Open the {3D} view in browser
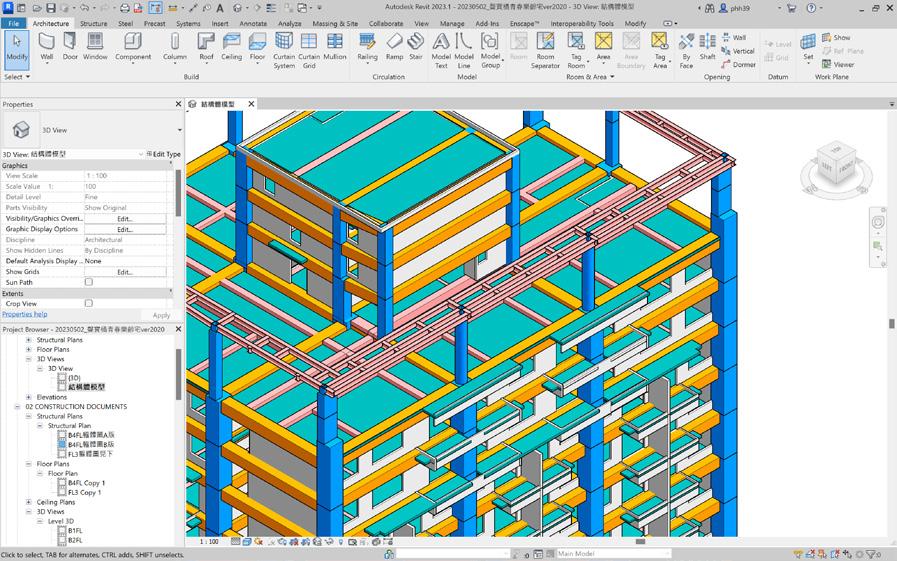 tap(74, 378)
